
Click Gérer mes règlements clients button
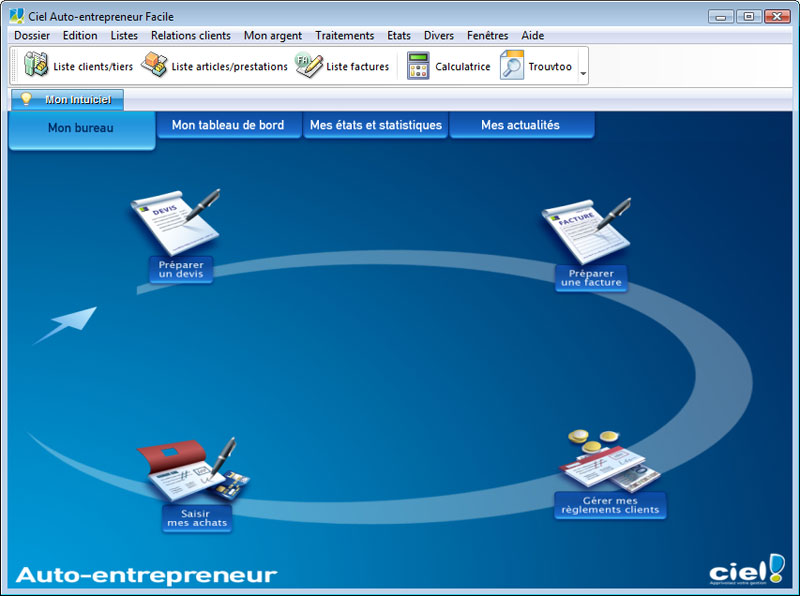click(610, 505)
